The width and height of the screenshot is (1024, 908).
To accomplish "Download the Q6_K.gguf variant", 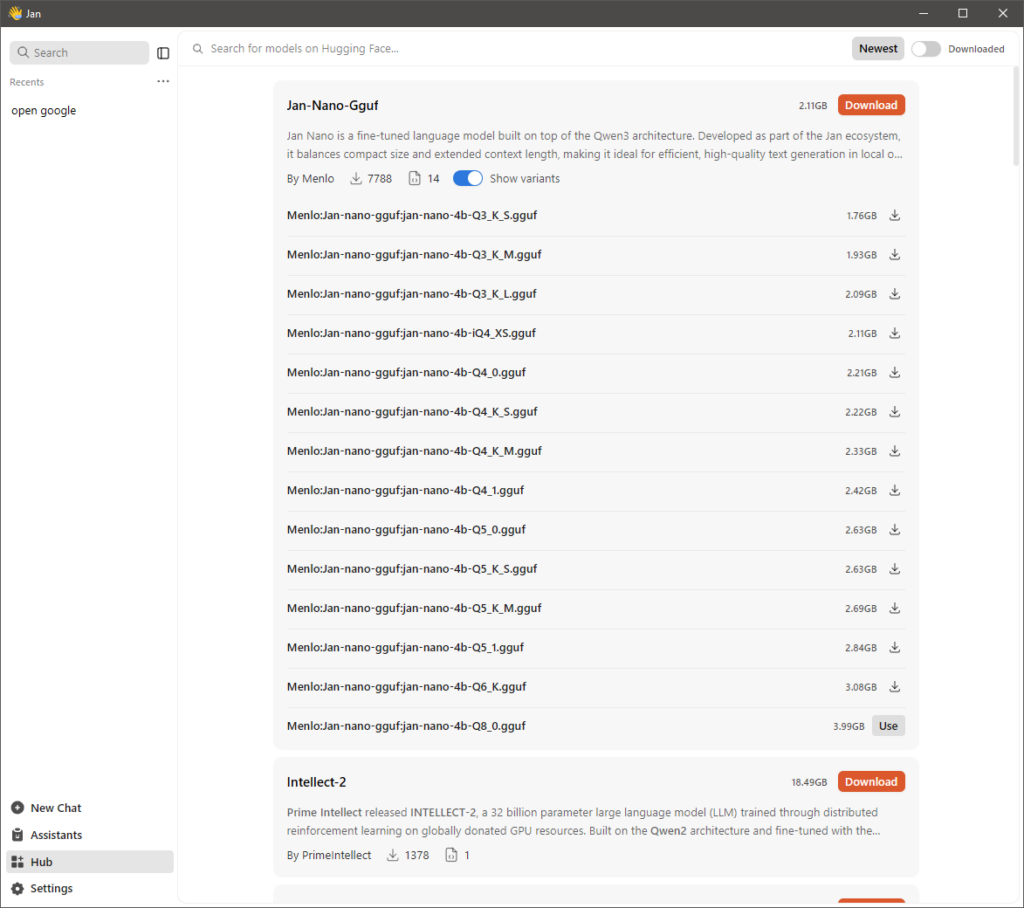I will tap(895, 687).
